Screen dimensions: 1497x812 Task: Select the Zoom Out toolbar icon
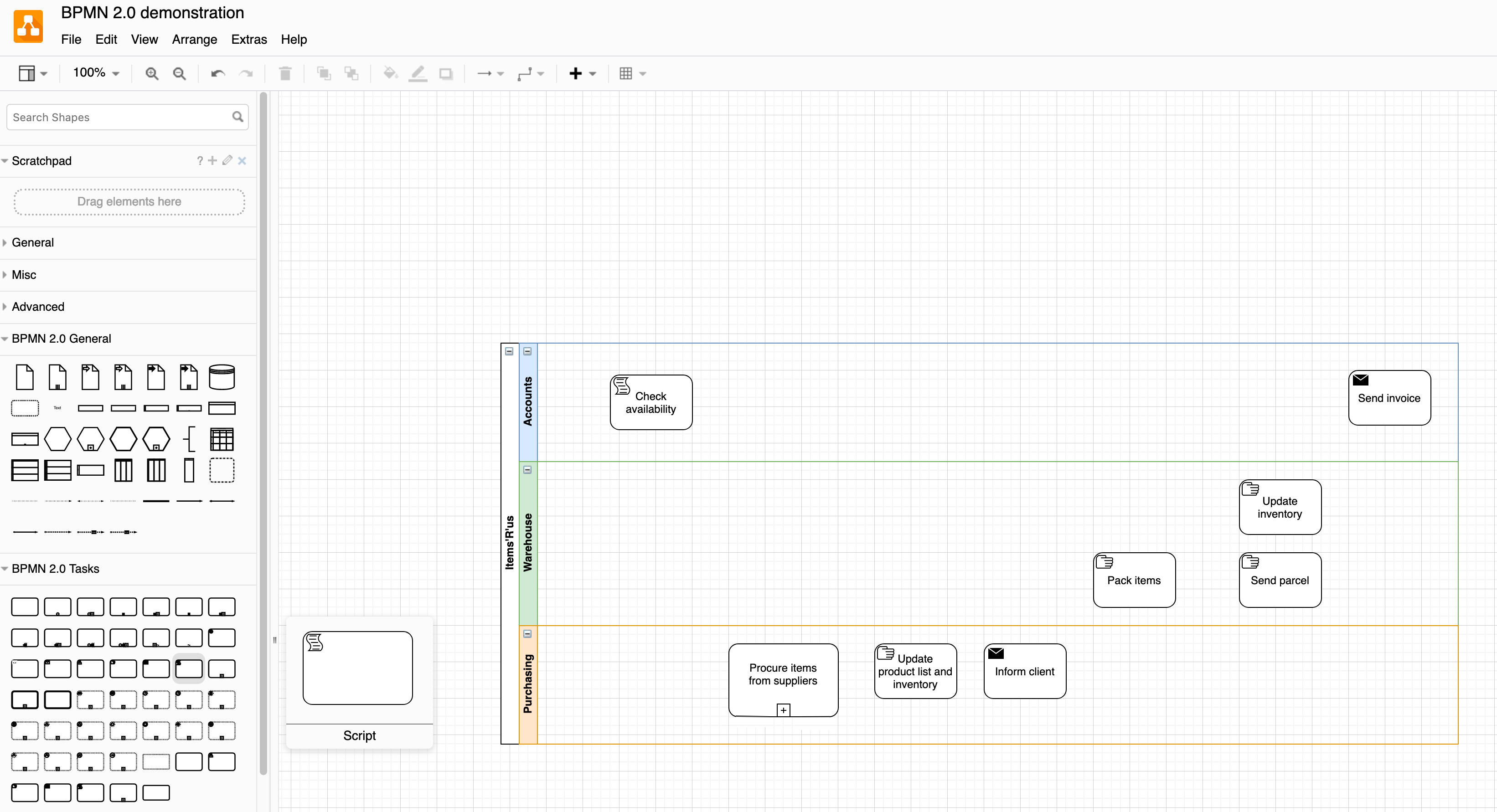coord(180,73)
